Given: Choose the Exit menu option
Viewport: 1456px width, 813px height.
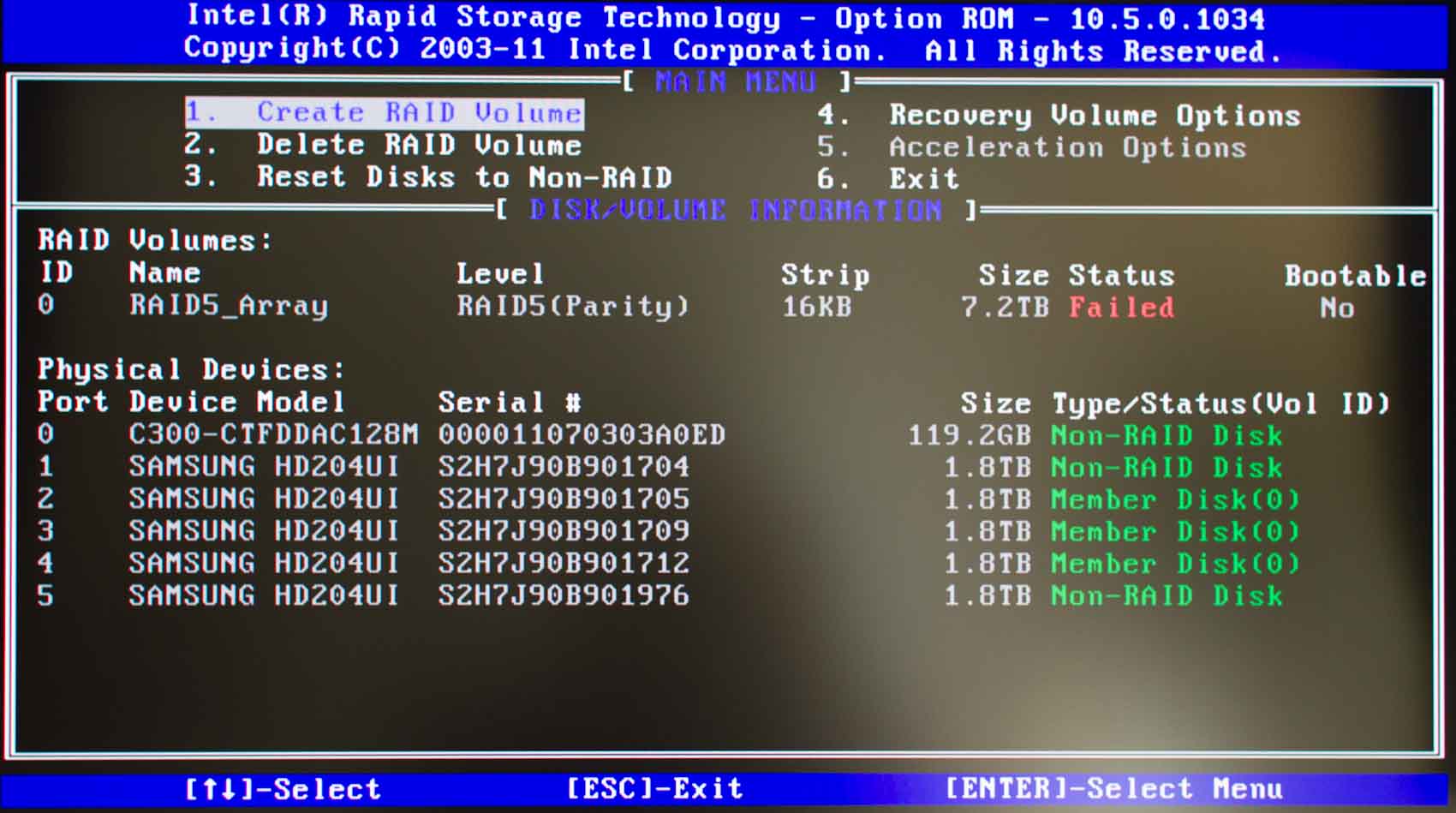Looking at the screenshot, I should click(x=888, y=179).
